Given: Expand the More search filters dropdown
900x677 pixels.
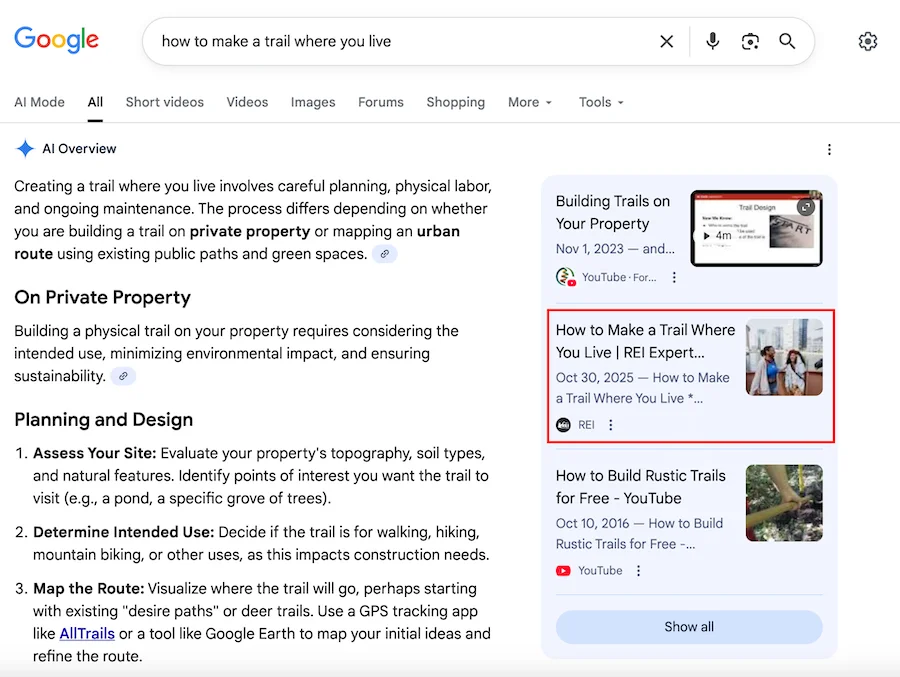Looking at the screenshot, I should coord(530,102).
